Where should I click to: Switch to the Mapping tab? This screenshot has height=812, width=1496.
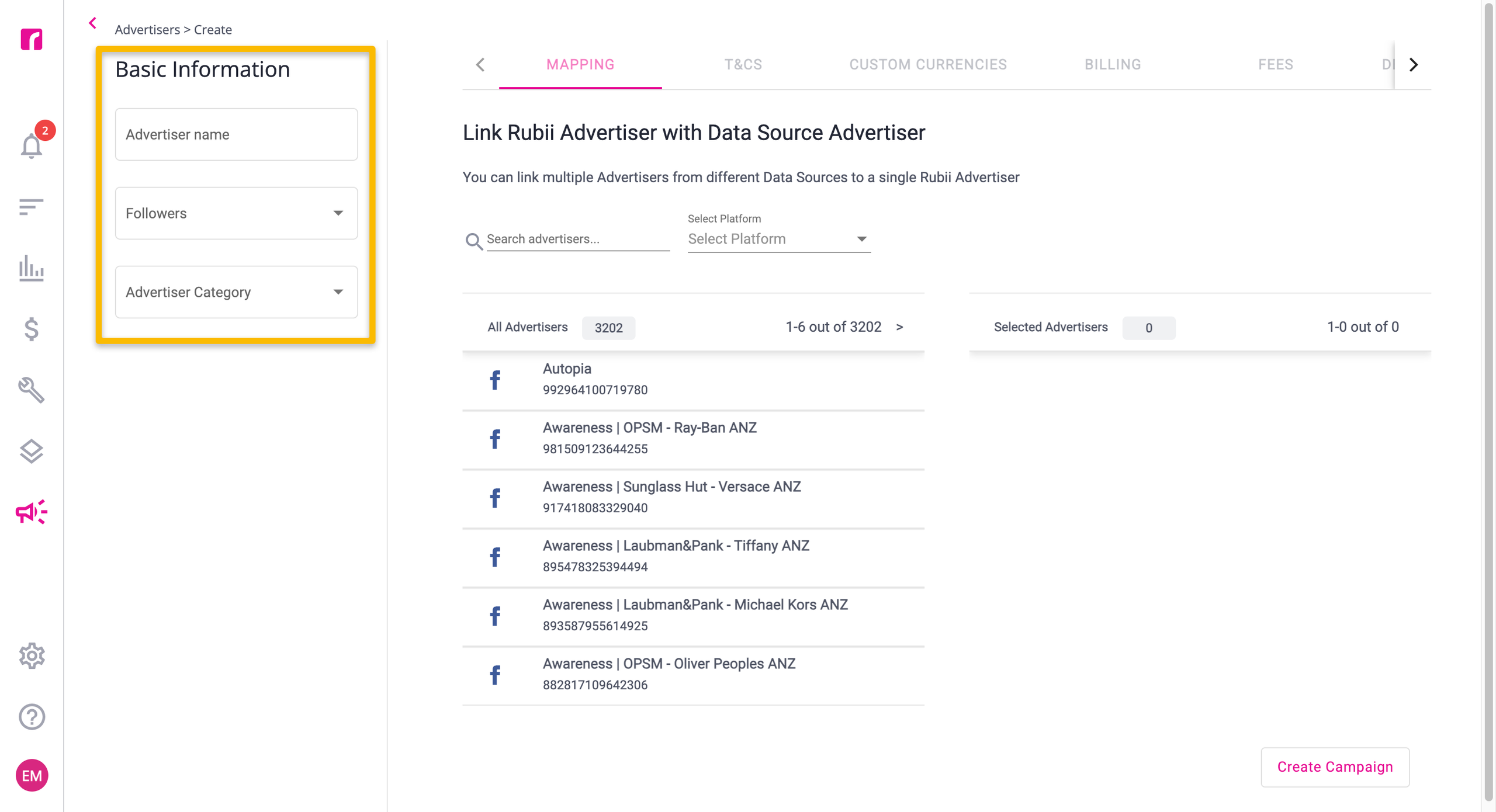[580, 64]
